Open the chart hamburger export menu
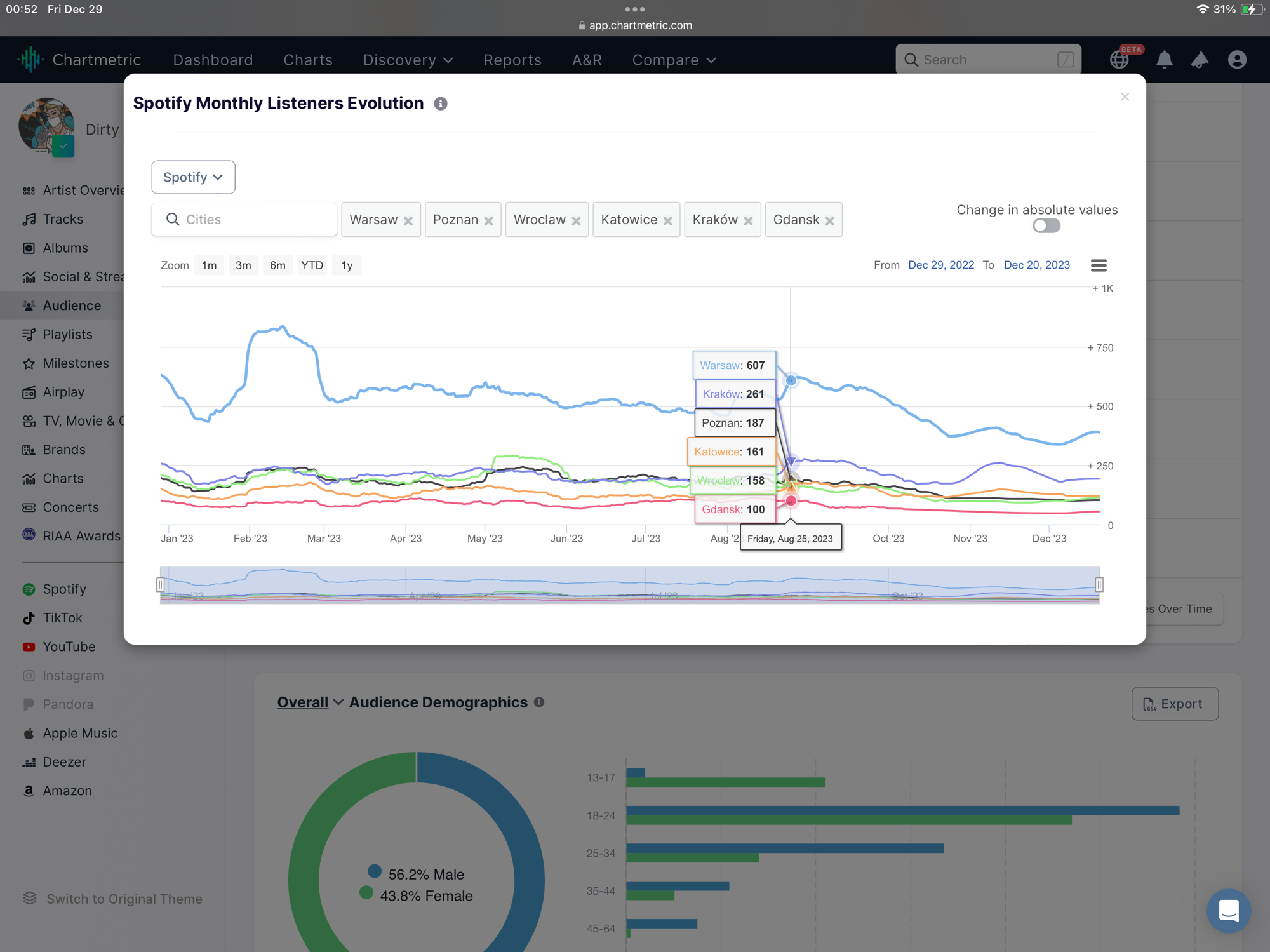The width and height of the screenshot is (1270, 952). point(1099,265)
